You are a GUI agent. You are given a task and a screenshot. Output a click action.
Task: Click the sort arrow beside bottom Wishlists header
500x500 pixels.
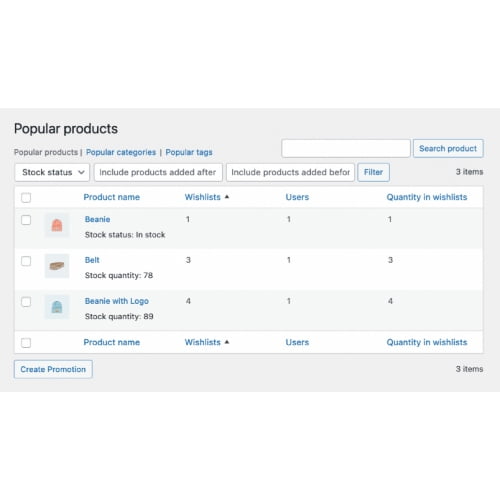227,342
